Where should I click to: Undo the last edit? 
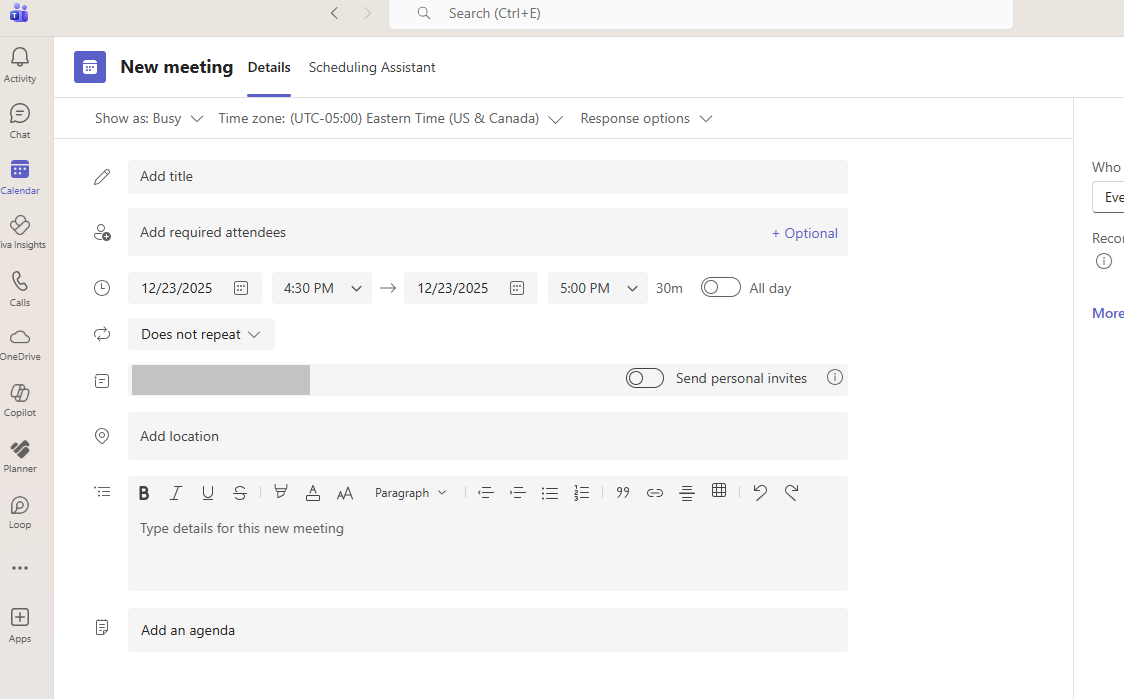point(760,493)
